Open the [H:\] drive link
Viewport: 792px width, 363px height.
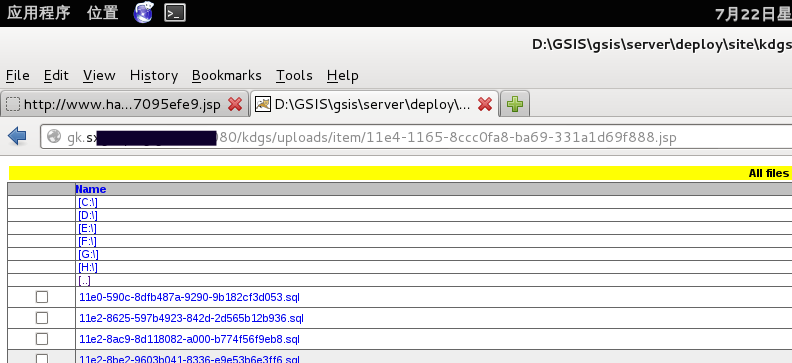[88, 267]
